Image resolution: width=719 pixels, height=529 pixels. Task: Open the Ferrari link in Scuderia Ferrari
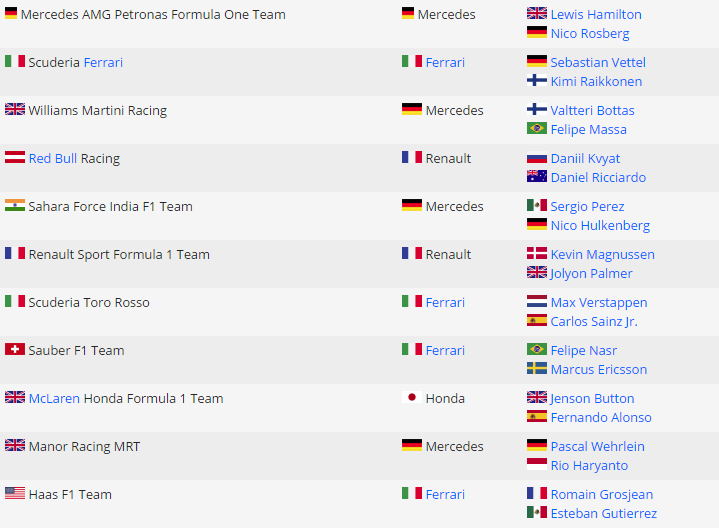(103, 62)
